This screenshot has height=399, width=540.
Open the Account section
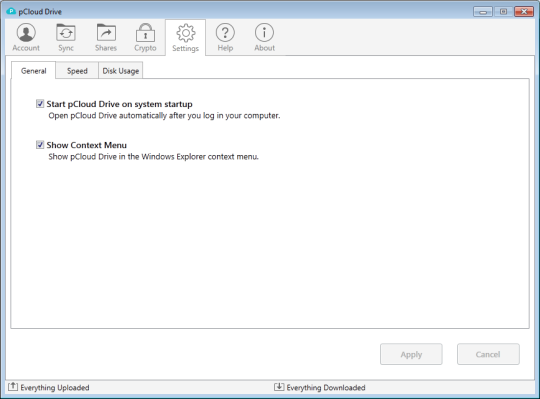pyautogui.click(x=26, y=38)
